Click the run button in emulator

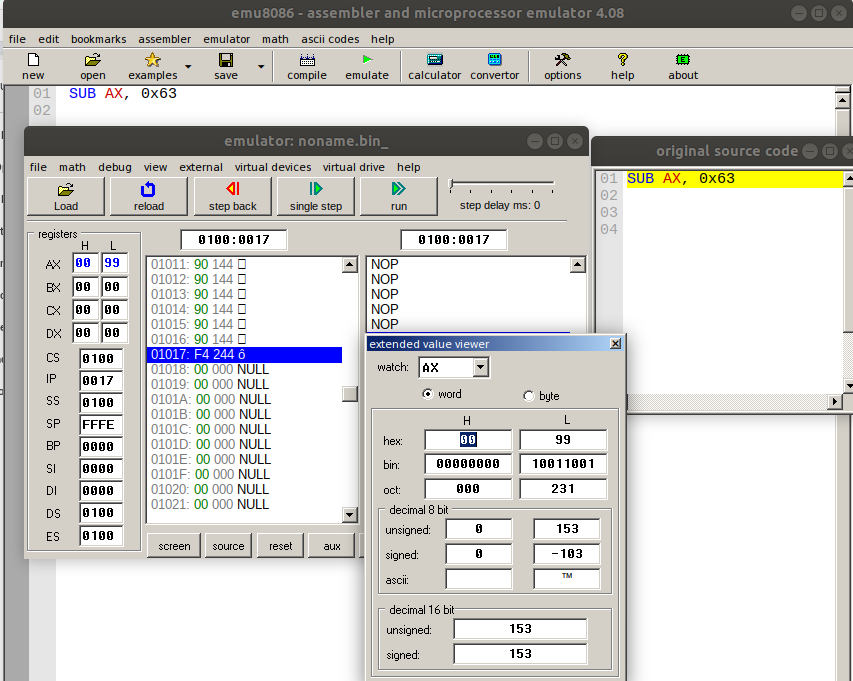[398, 196]
